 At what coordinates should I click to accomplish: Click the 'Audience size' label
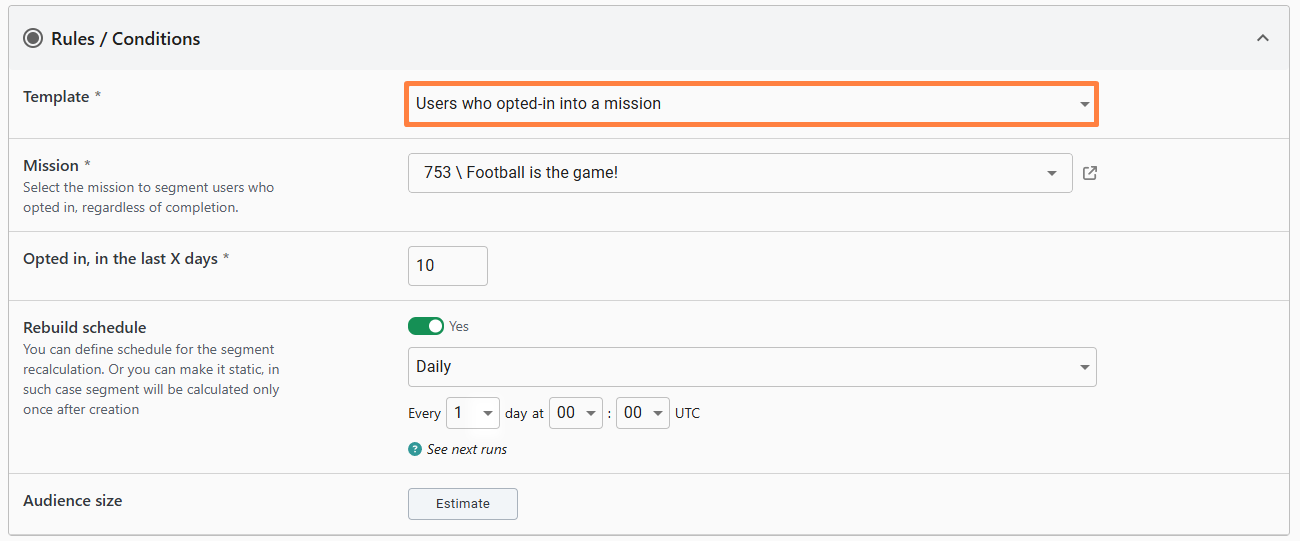click(73, 500)
